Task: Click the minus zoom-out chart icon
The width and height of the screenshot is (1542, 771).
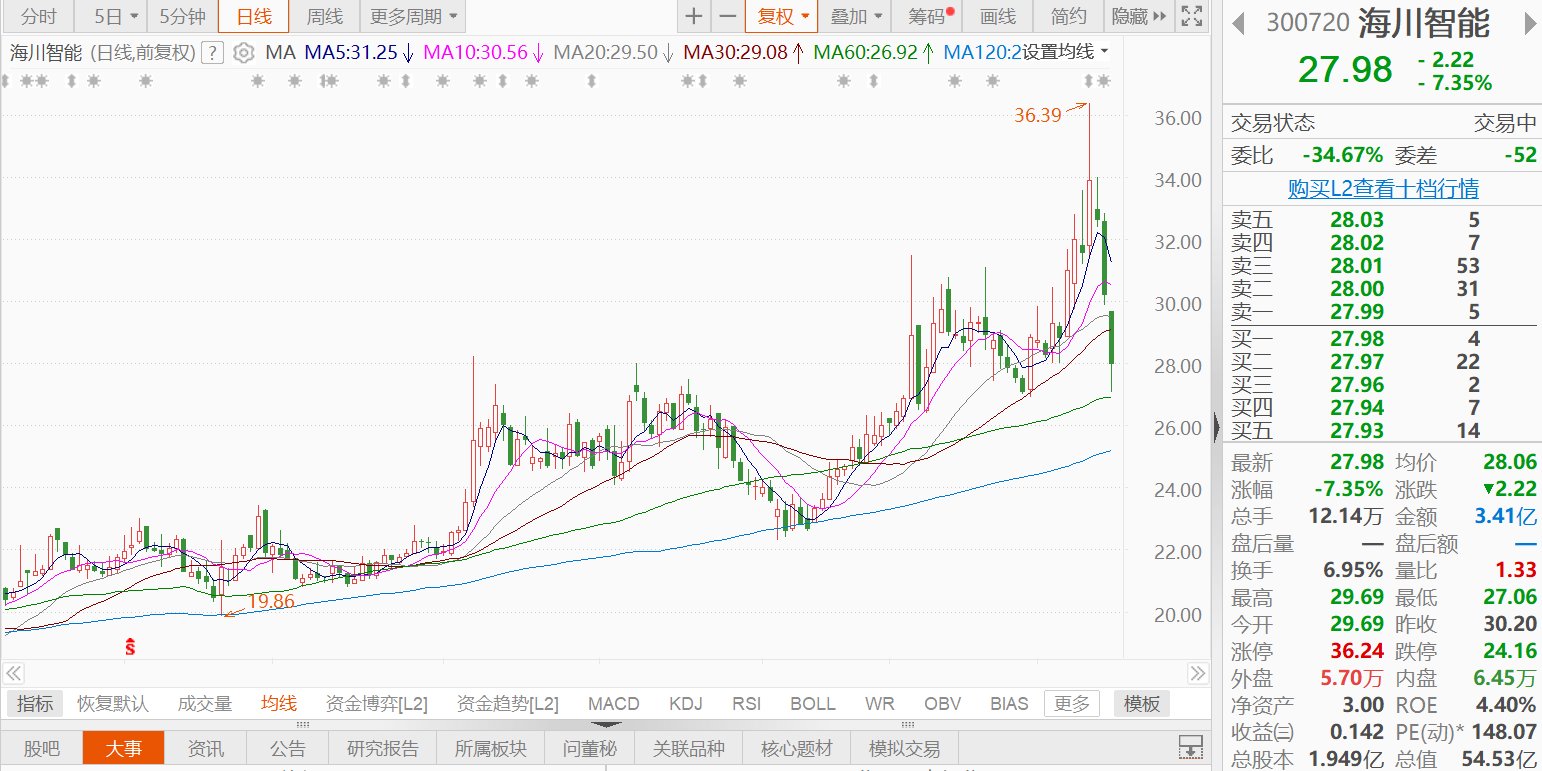Action: 728,16
